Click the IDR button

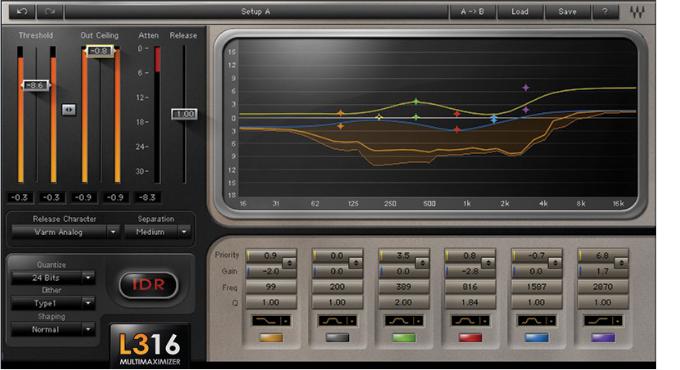click(x=148, y=285)
